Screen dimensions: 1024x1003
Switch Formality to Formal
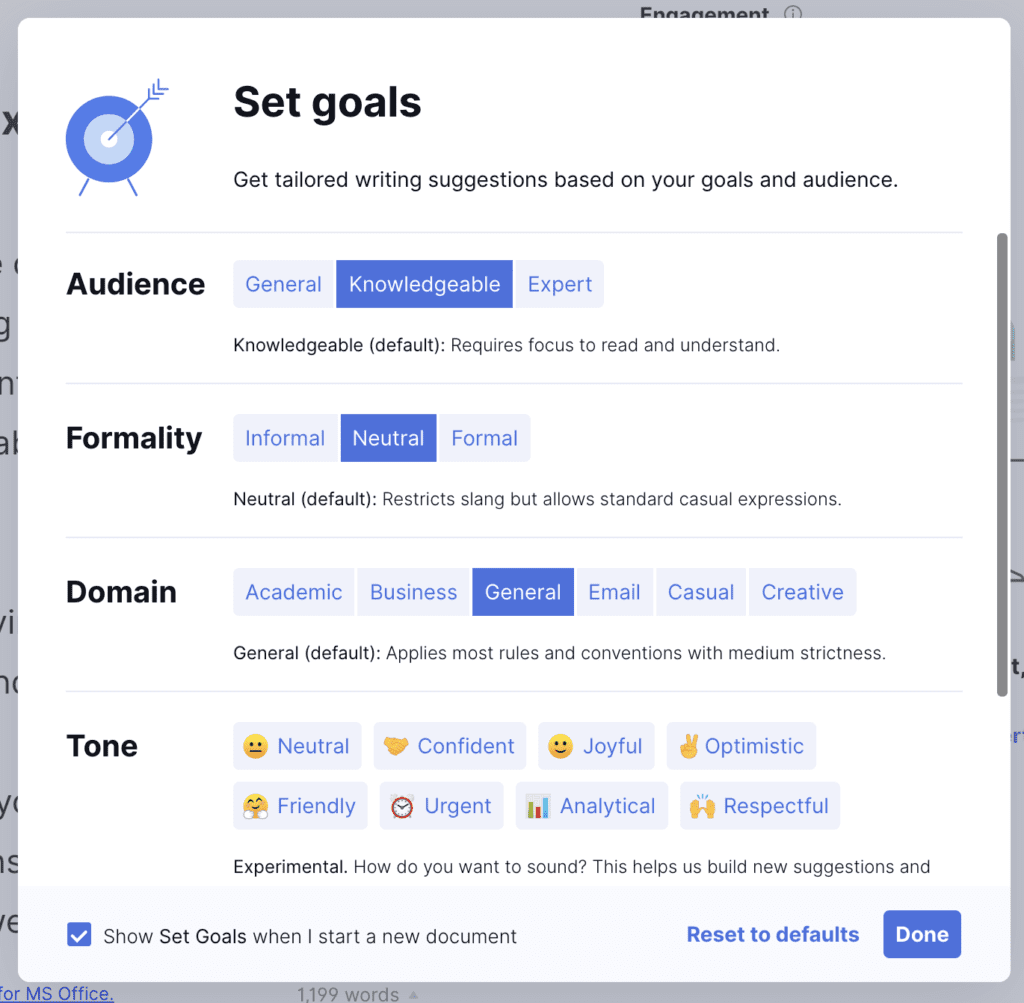pos(485,438)
